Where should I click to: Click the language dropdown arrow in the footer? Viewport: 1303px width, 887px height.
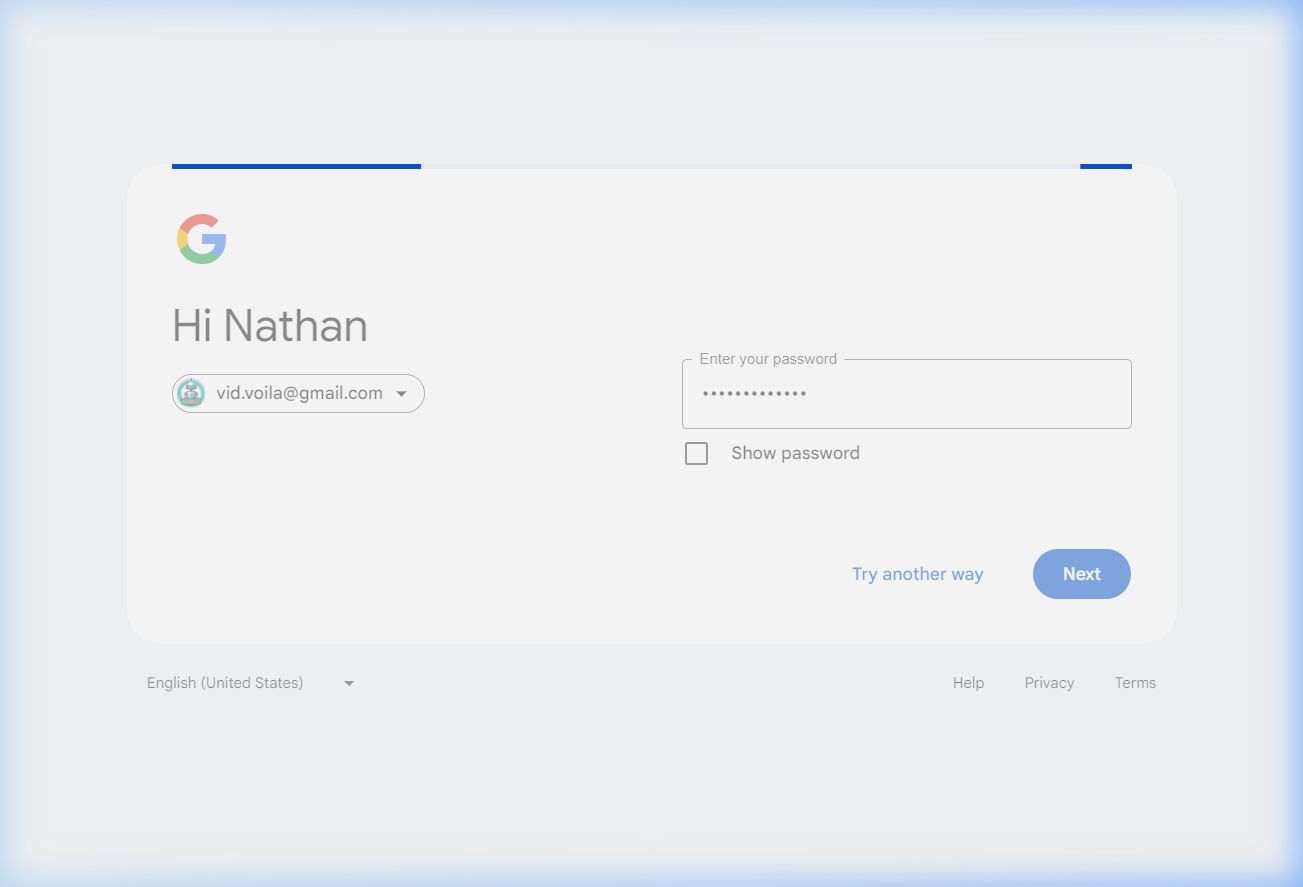(349, 683)
